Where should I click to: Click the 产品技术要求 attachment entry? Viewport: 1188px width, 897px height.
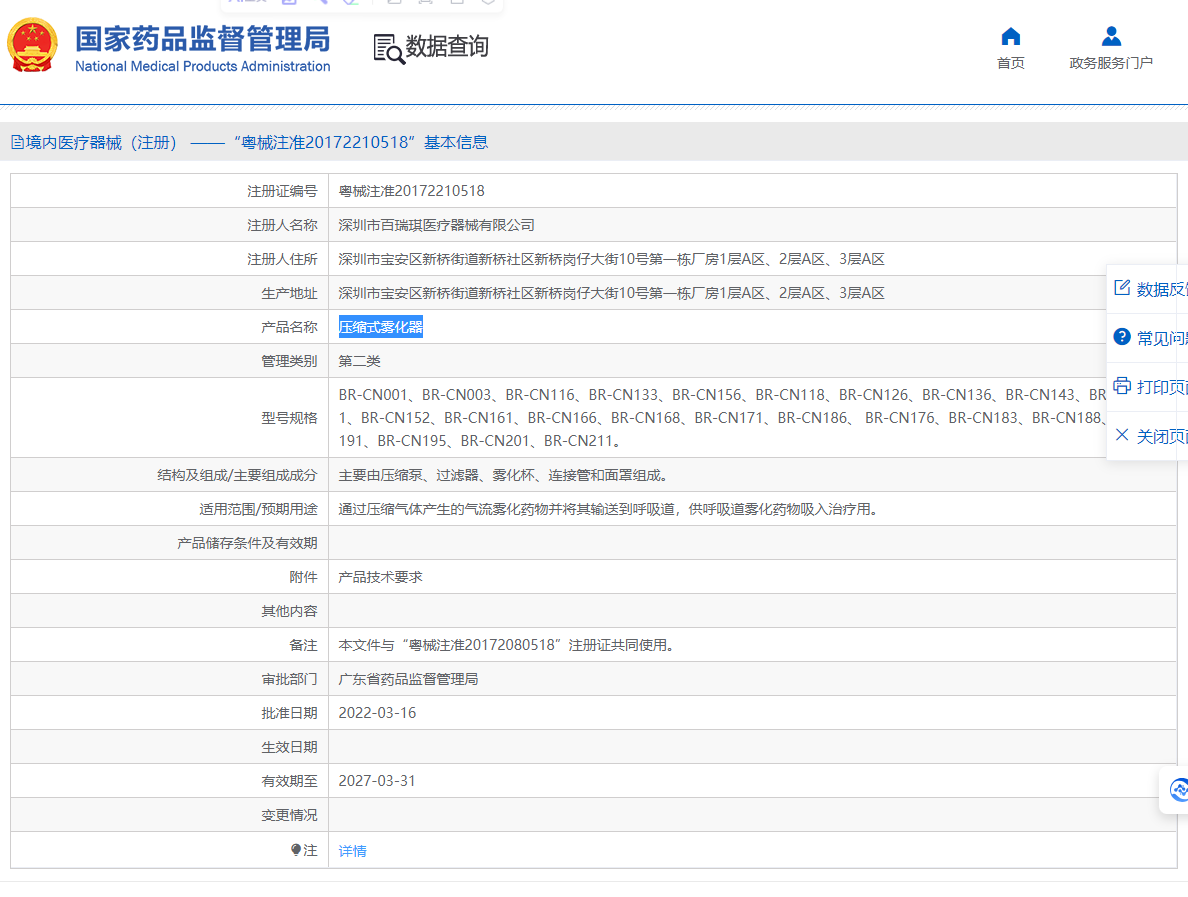click(380, 577)
